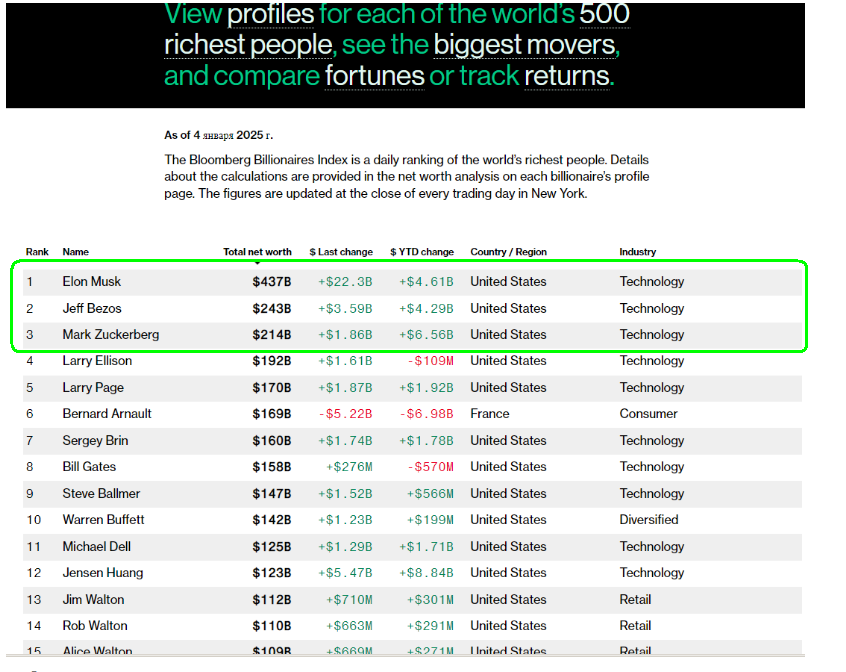Click the -$6.98B YTD change value
Screen dimensions: 846x672
click(x=426, y=414)
